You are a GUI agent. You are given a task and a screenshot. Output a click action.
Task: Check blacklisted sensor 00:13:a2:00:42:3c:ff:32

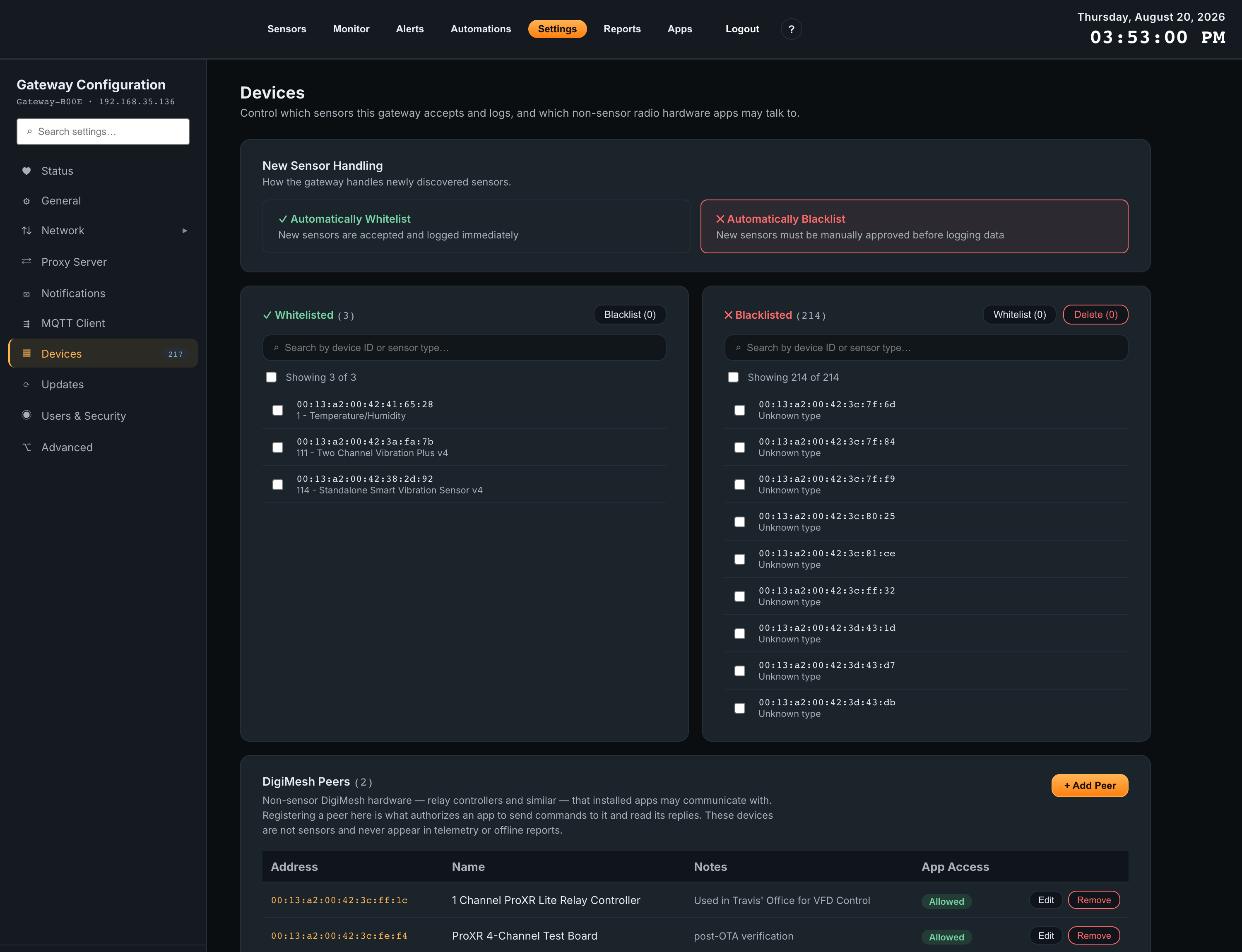(x=740, y=596)
